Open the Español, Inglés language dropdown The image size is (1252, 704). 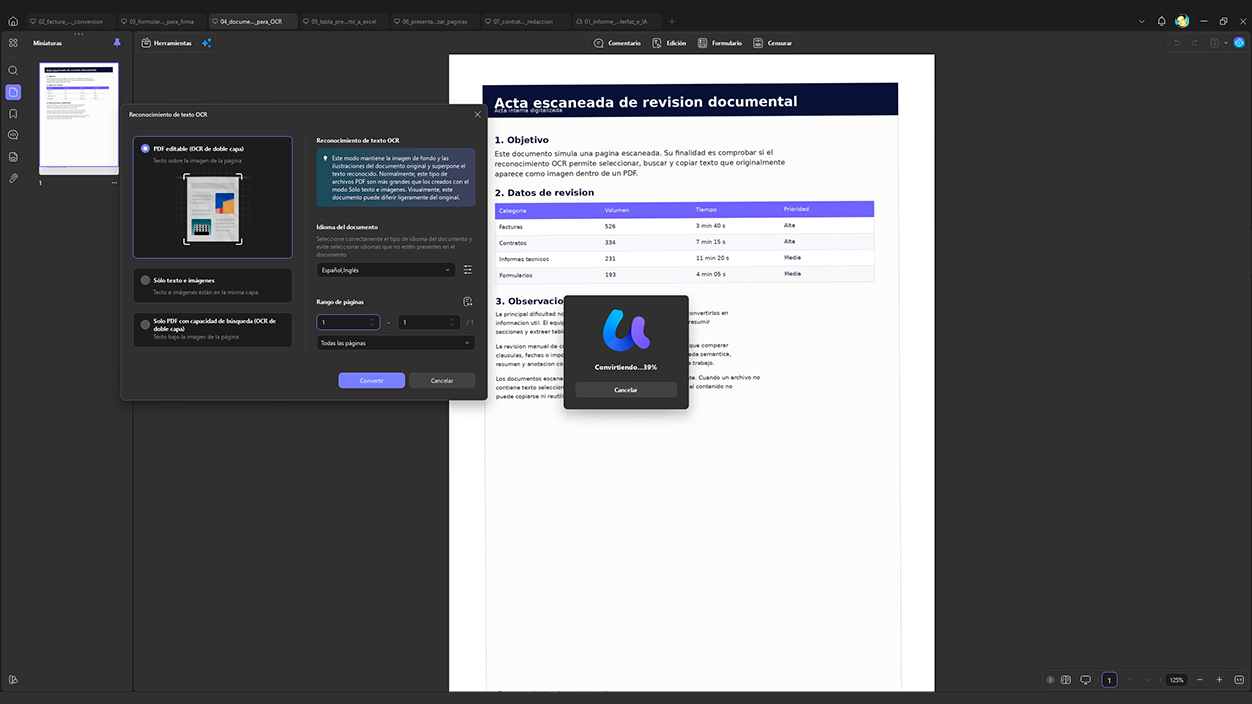coord(386,270)
